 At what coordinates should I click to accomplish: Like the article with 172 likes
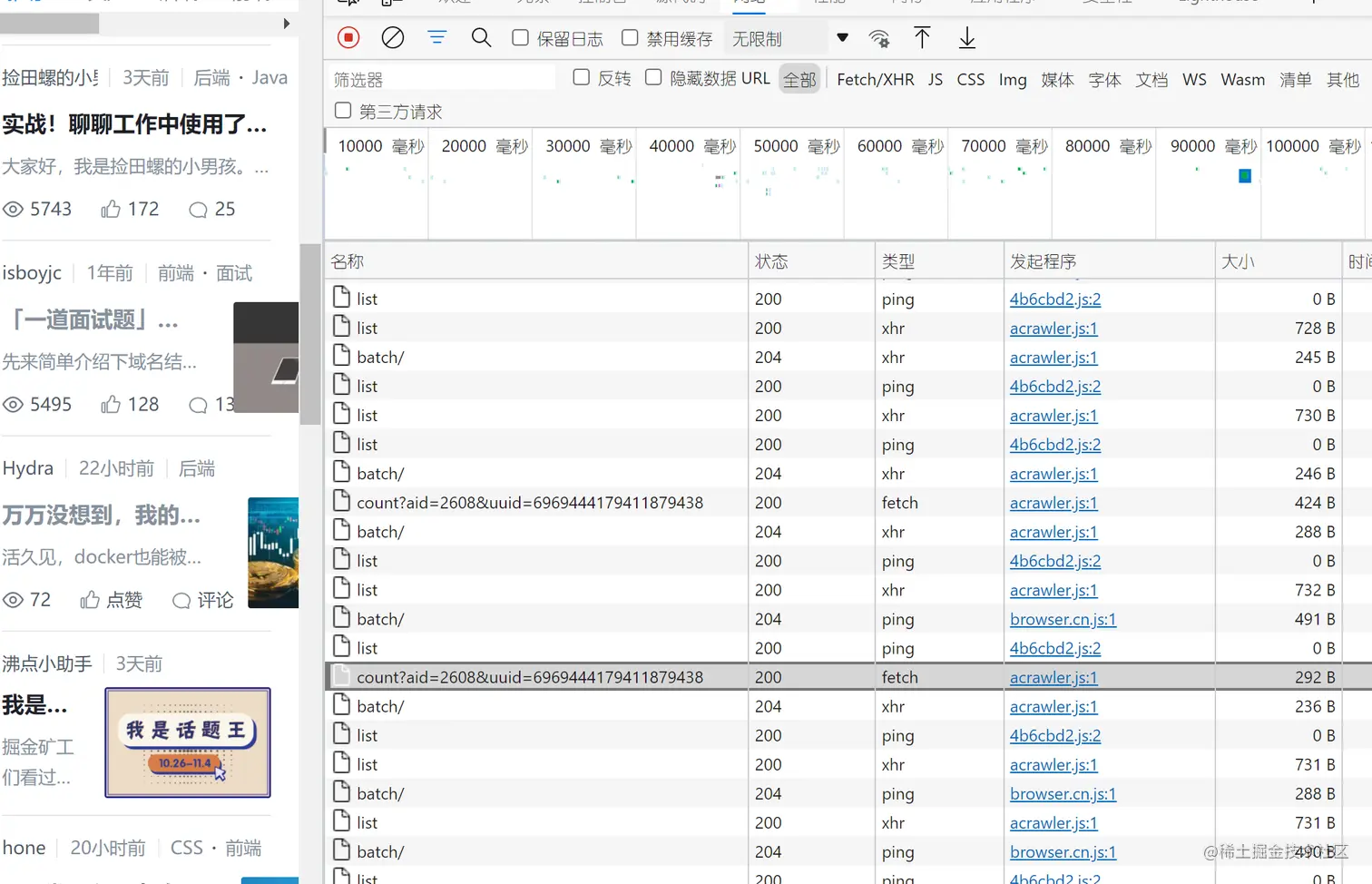(x=111, y=210)
